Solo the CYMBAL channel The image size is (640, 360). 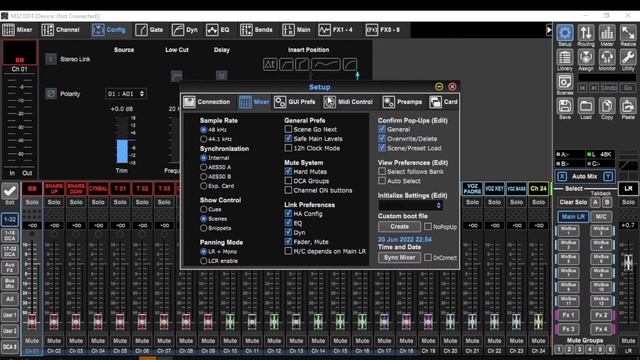[98, 202]
